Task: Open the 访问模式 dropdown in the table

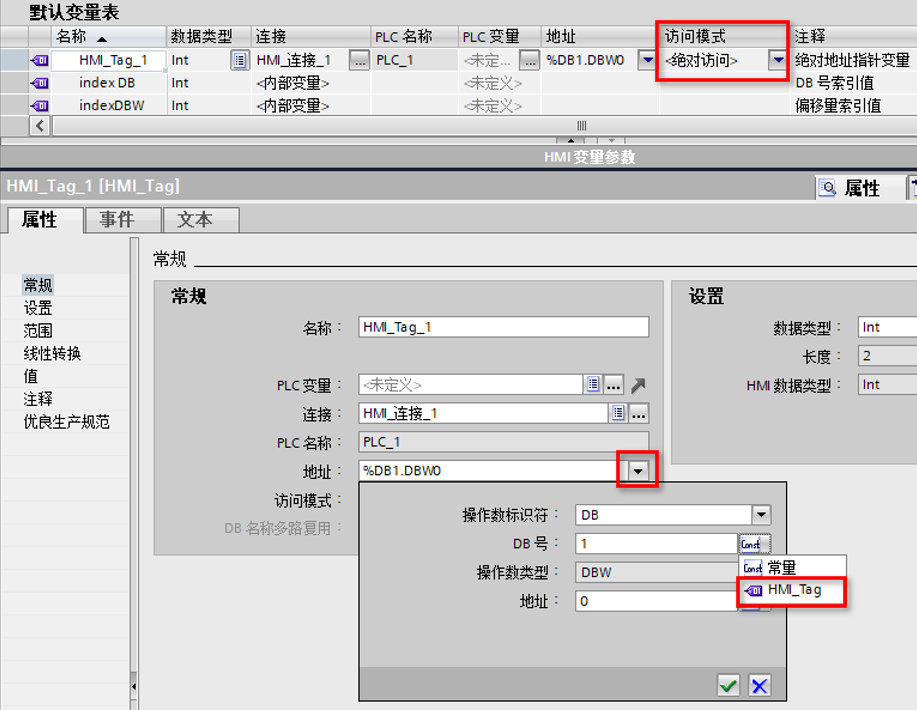Action: [777, 60]
